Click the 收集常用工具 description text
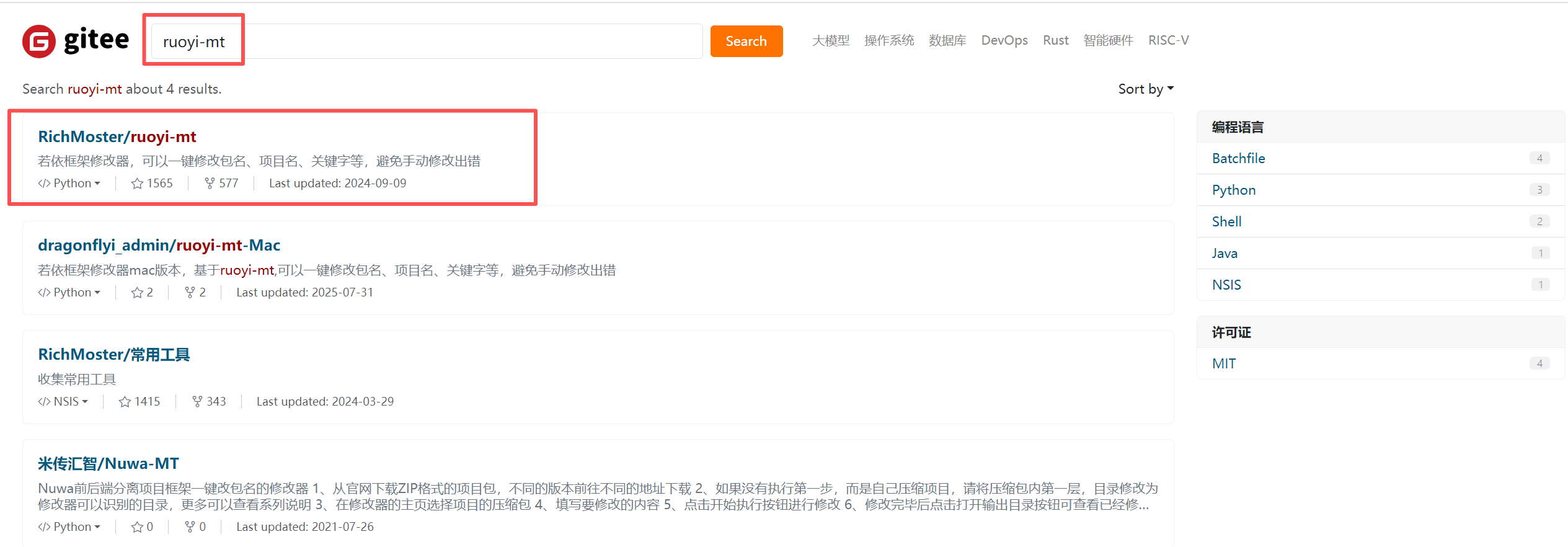The image size is (1568, 547). coord(77,379)
